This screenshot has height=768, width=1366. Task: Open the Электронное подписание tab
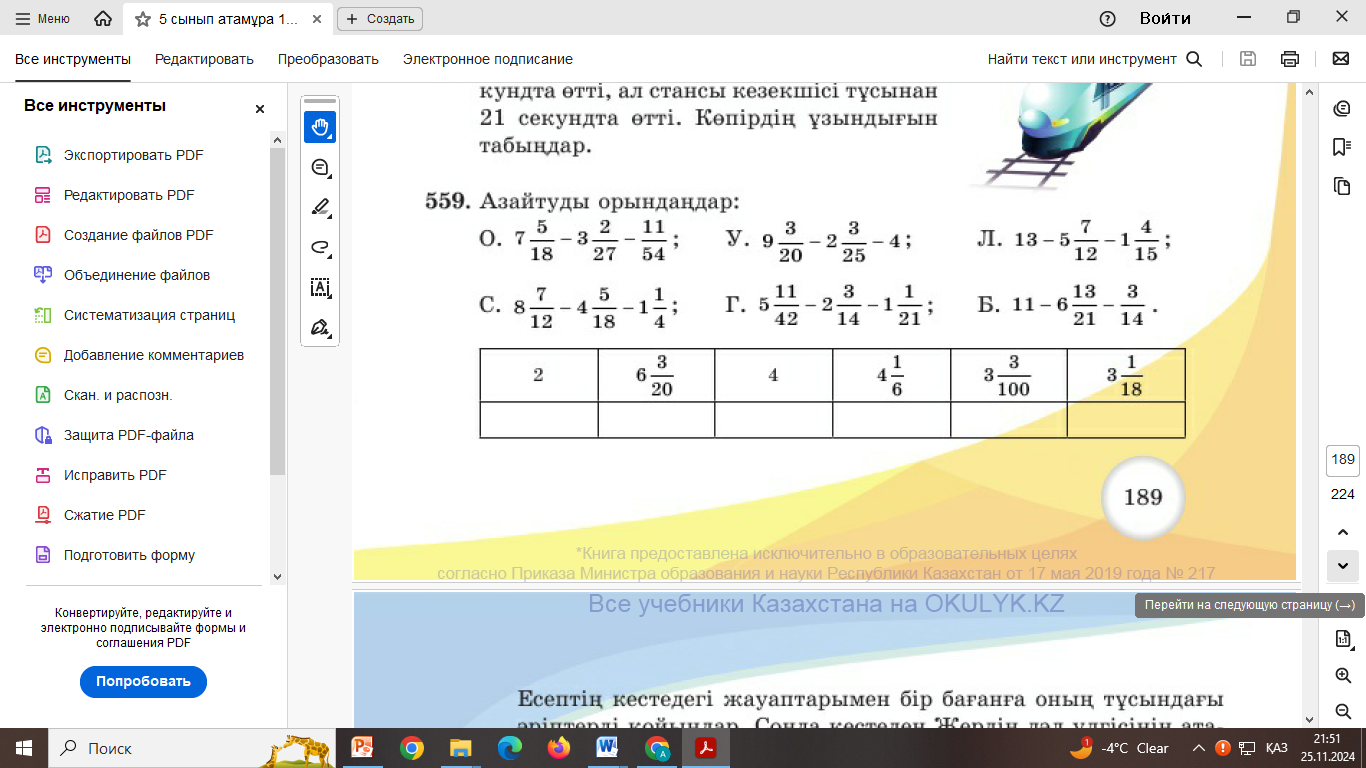(x=488, y=59)
